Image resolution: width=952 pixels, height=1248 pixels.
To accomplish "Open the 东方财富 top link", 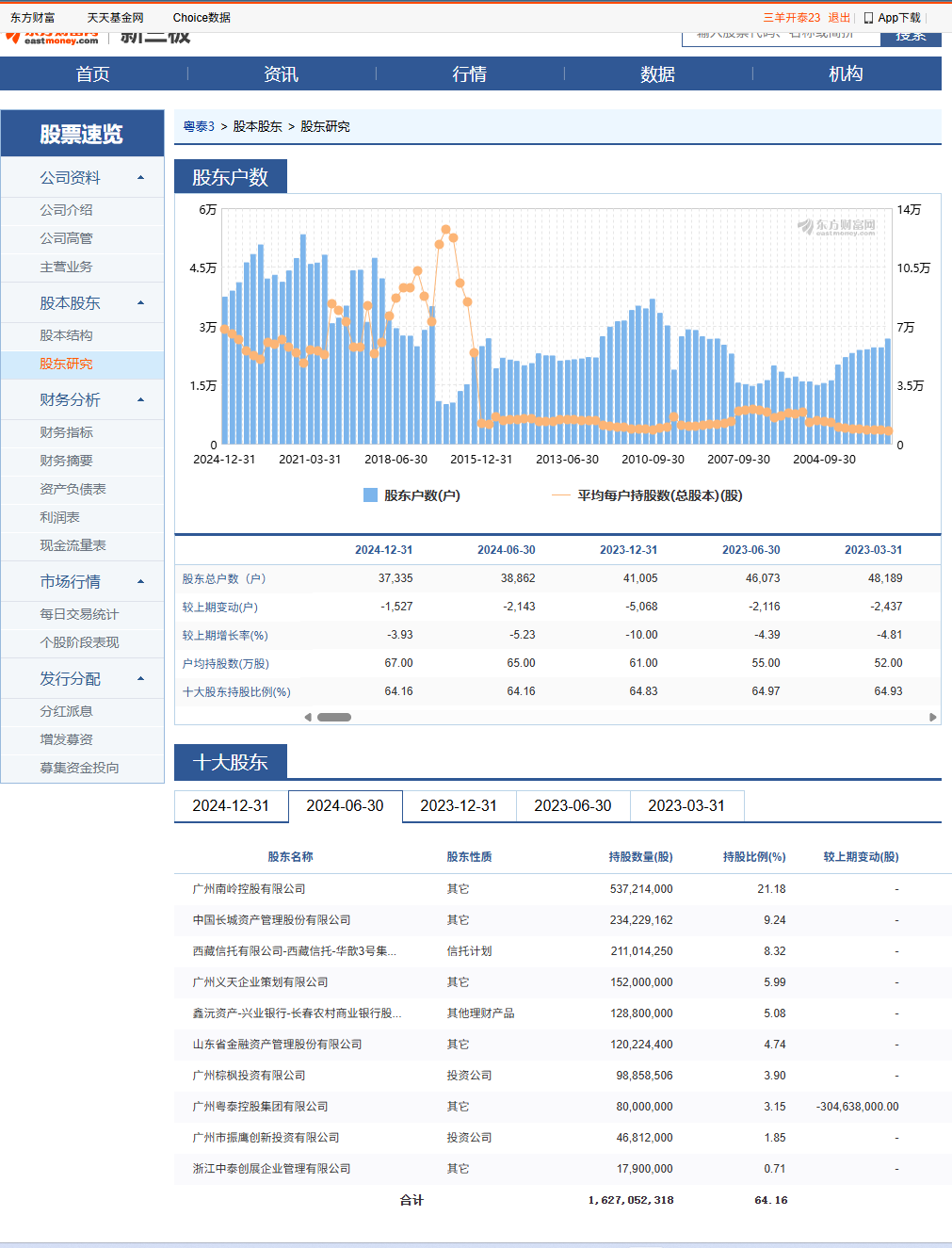I will pos(33,18).
